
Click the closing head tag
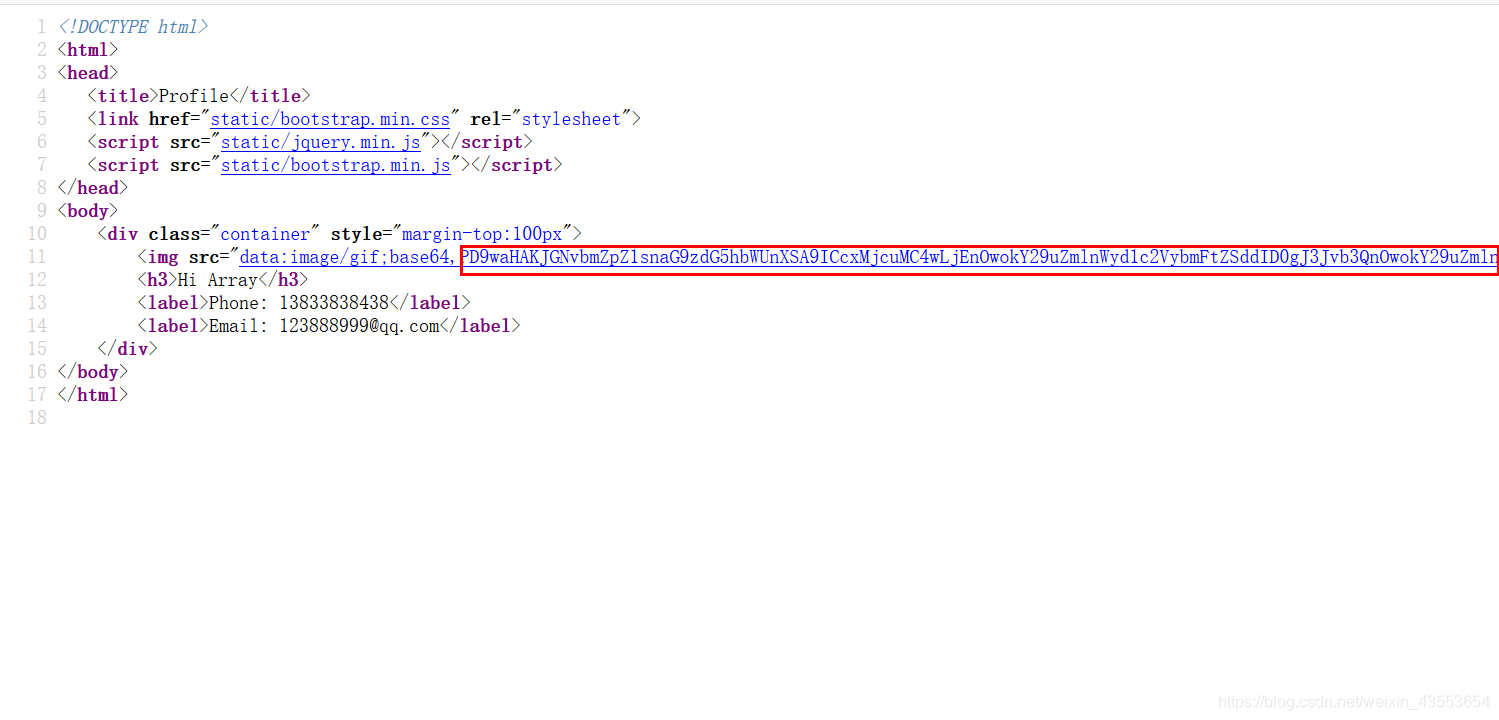93,188
